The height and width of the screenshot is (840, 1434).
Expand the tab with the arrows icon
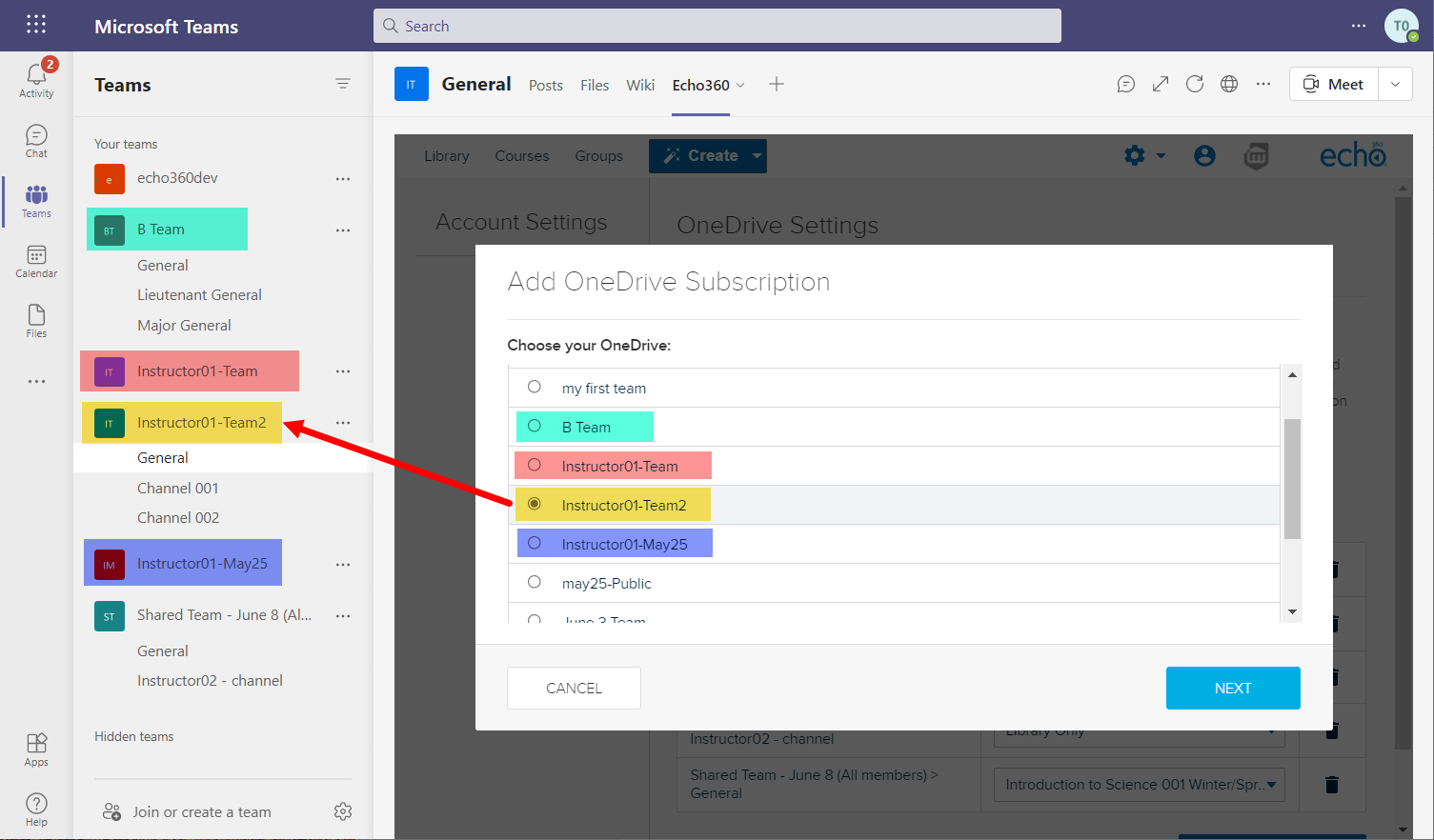pos(1161,84)
